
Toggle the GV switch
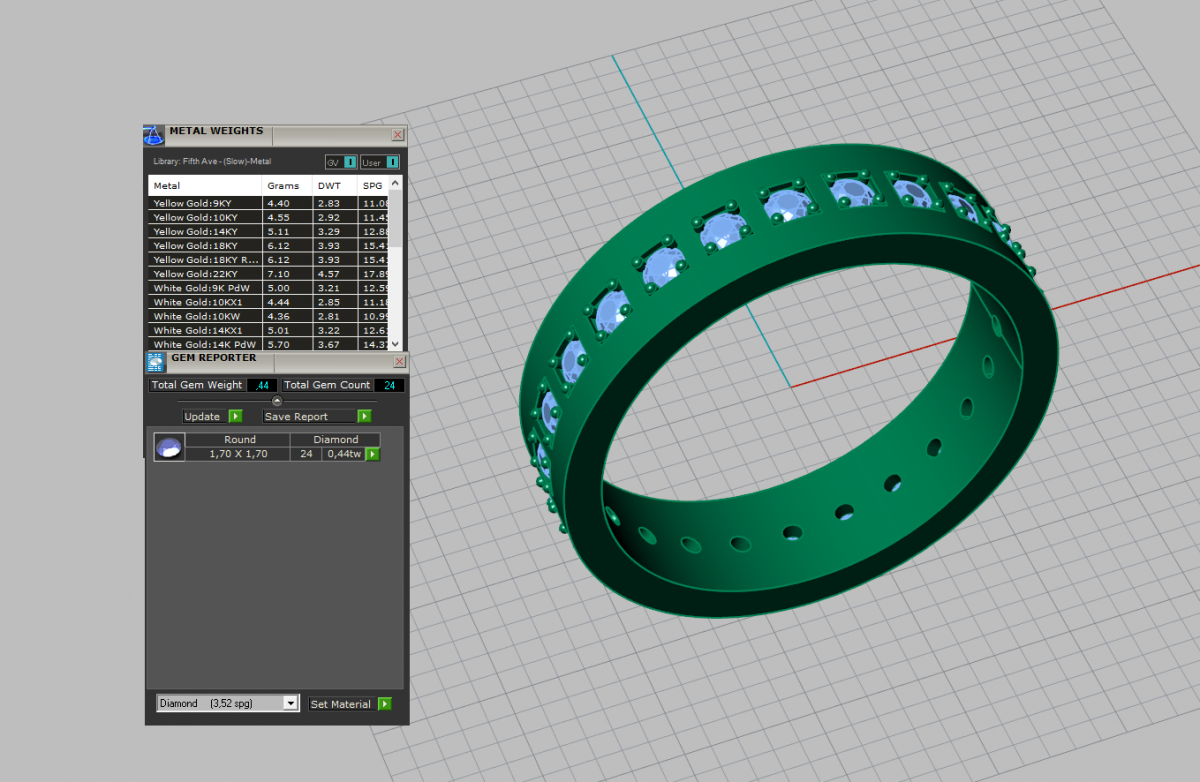pyautogui.click(x=350, y=162)
